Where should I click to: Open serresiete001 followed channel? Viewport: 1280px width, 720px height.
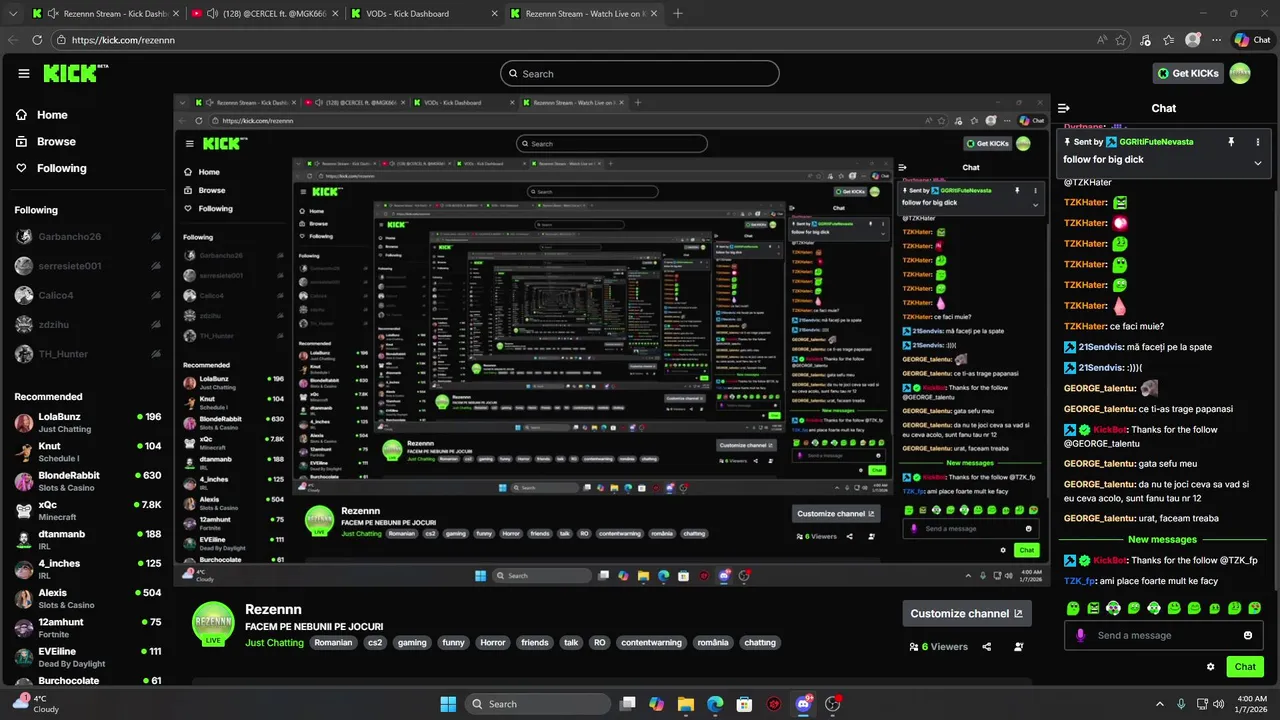click(87, 266)
